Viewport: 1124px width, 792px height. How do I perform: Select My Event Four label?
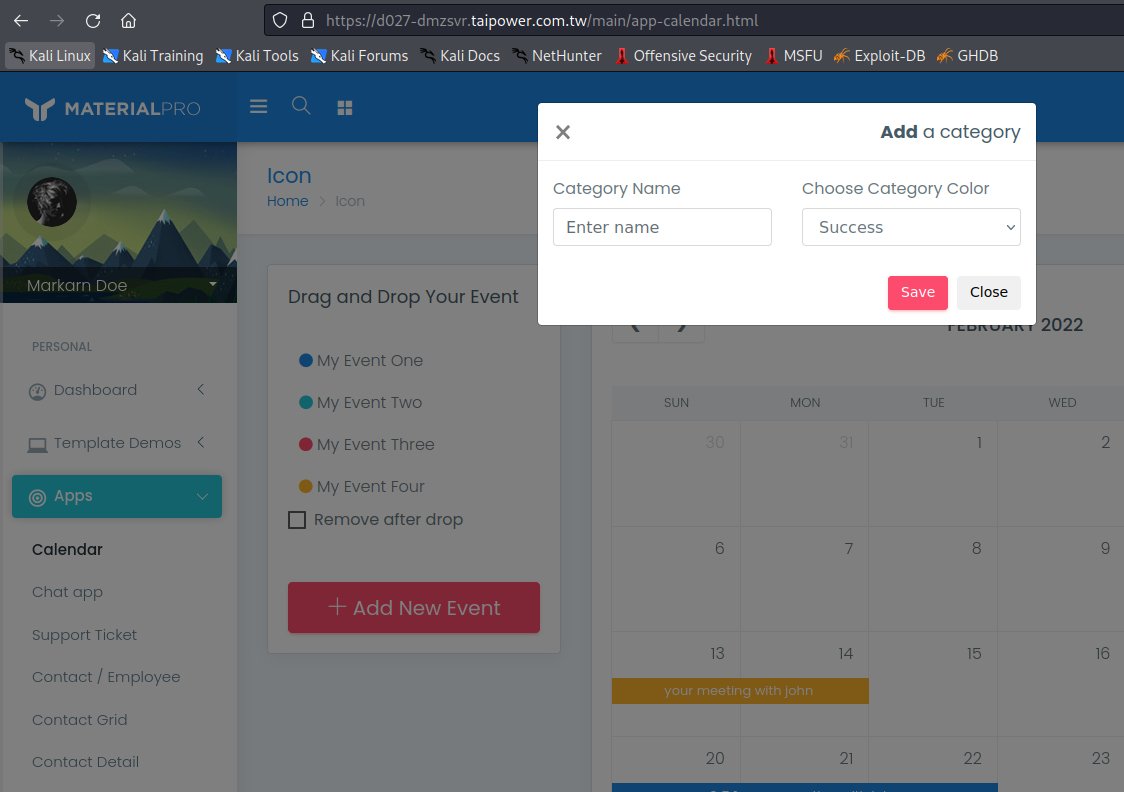371,487
